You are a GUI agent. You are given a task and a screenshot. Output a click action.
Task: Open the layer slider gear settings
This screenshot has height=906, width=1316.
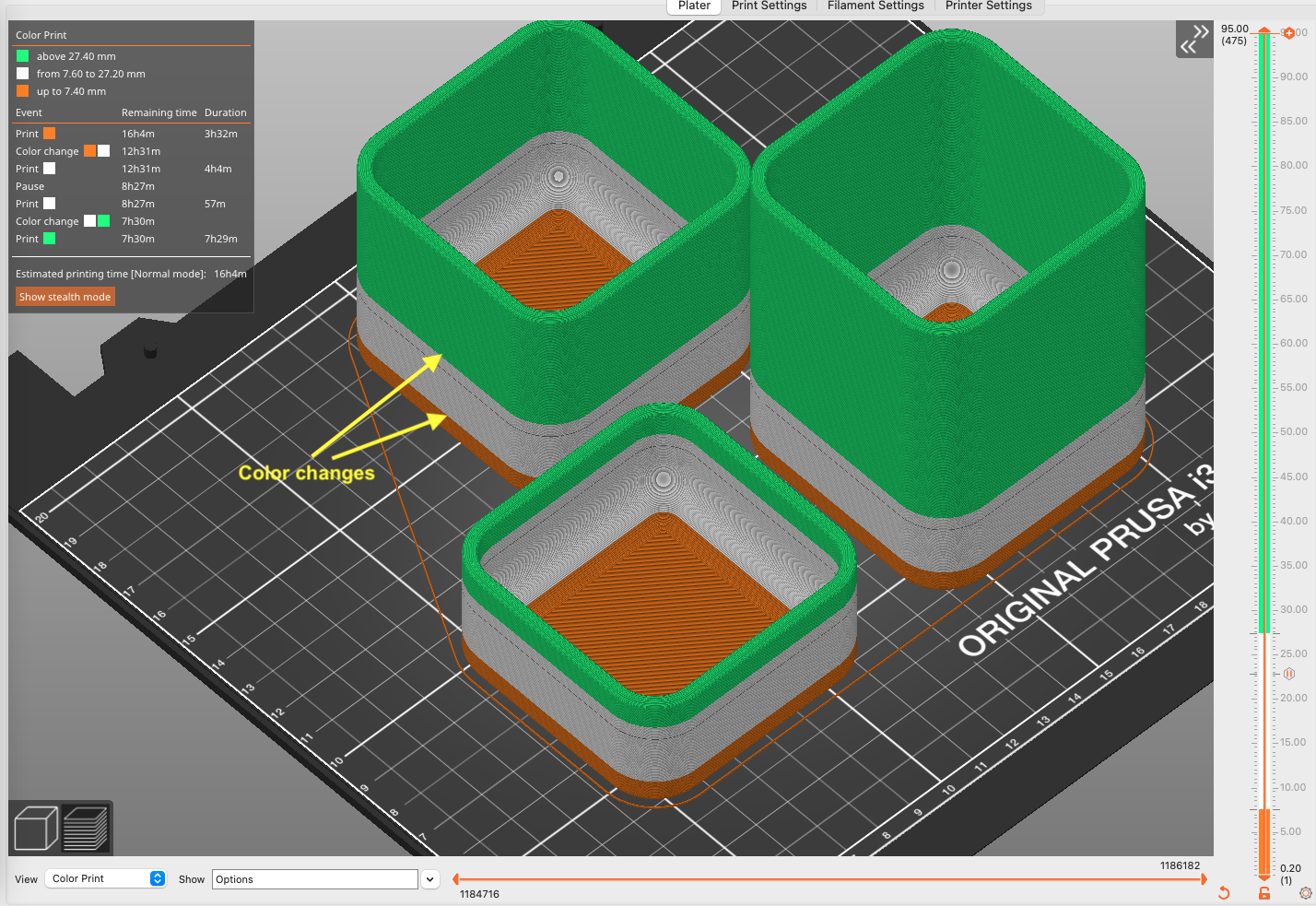[x=1305, y=893]
